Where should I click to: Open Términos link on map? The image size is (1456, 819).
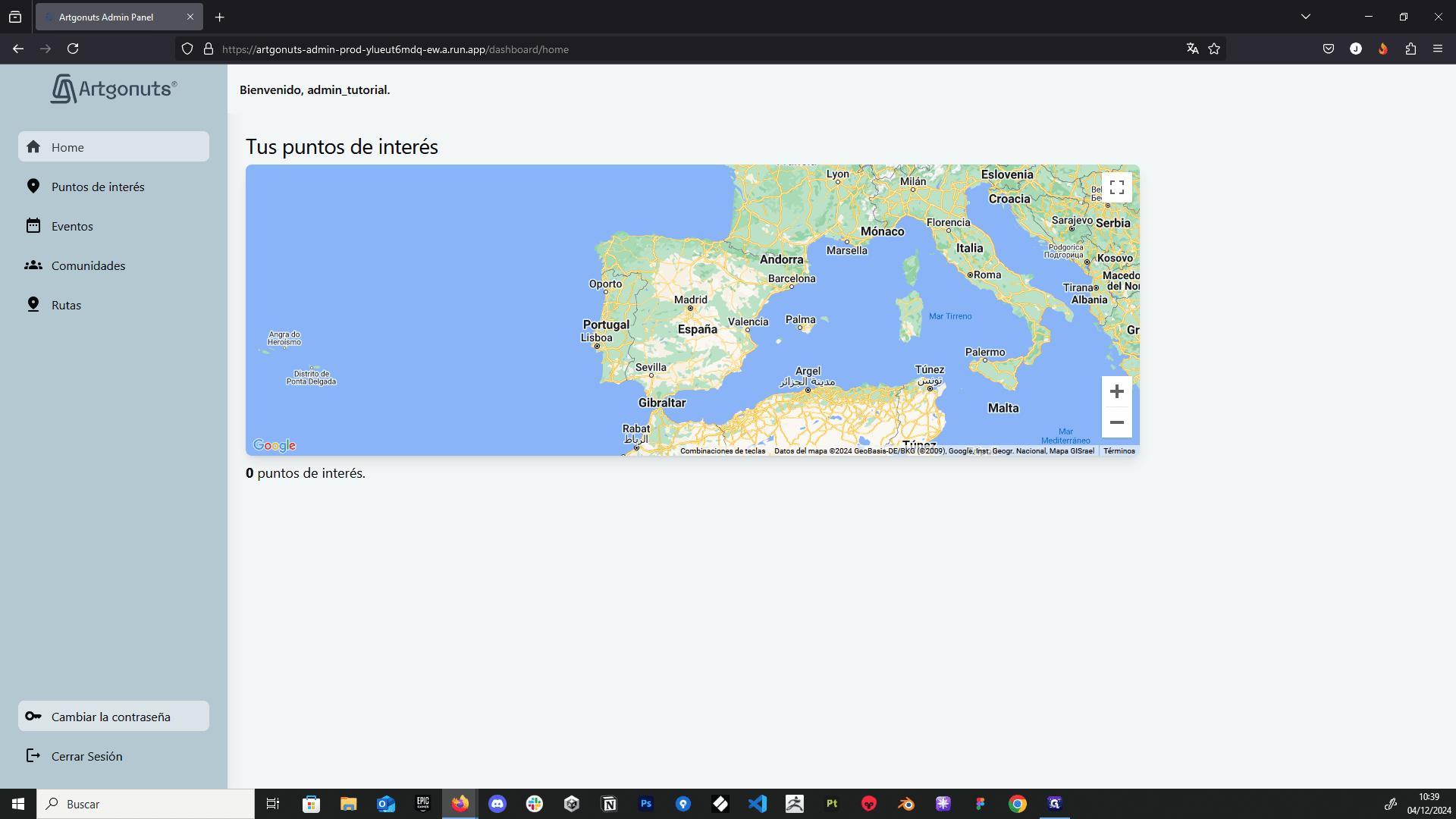1119,451
